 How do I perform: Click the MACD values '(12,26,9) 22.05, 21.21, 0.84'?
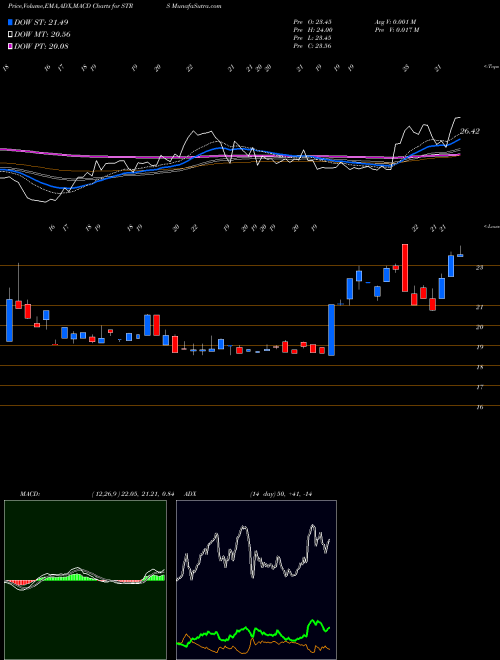(133, 494)
